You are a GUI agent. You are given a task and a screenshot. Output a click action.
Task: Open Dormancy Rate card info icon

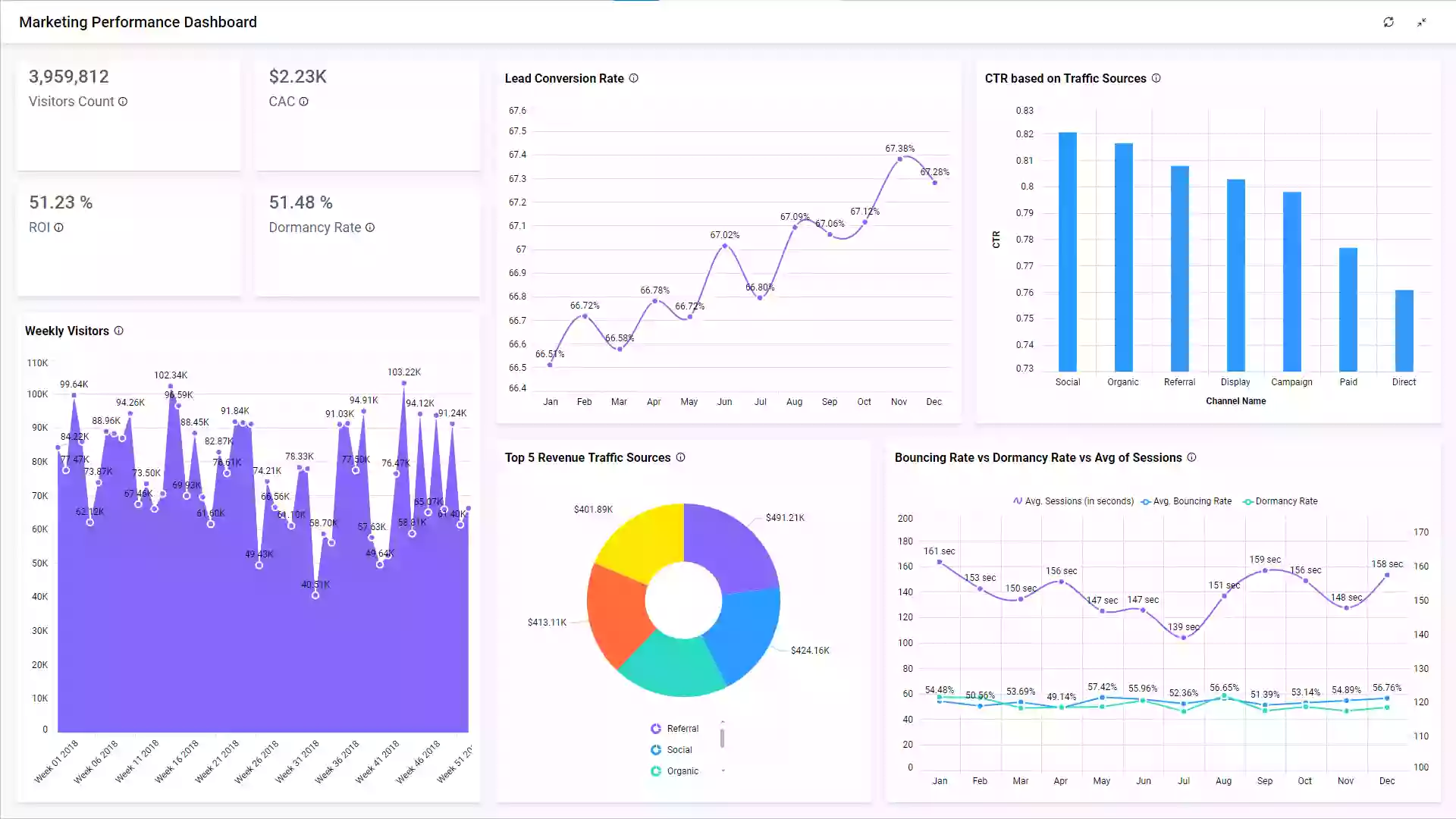click(370, 227)
